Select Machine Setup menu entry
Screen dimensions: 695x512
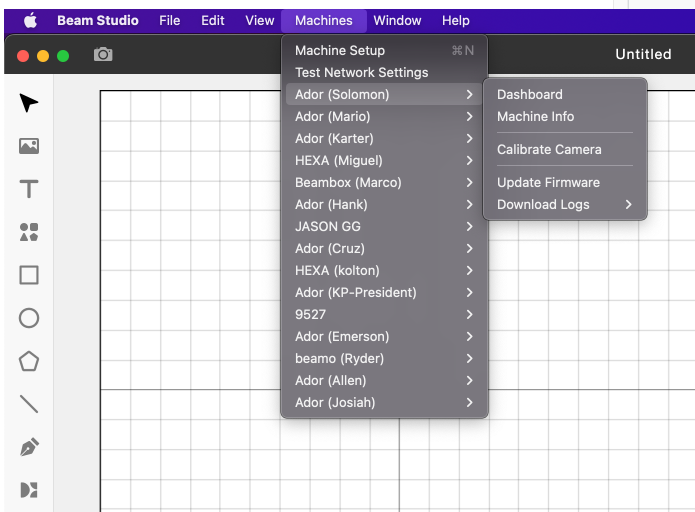340,50
